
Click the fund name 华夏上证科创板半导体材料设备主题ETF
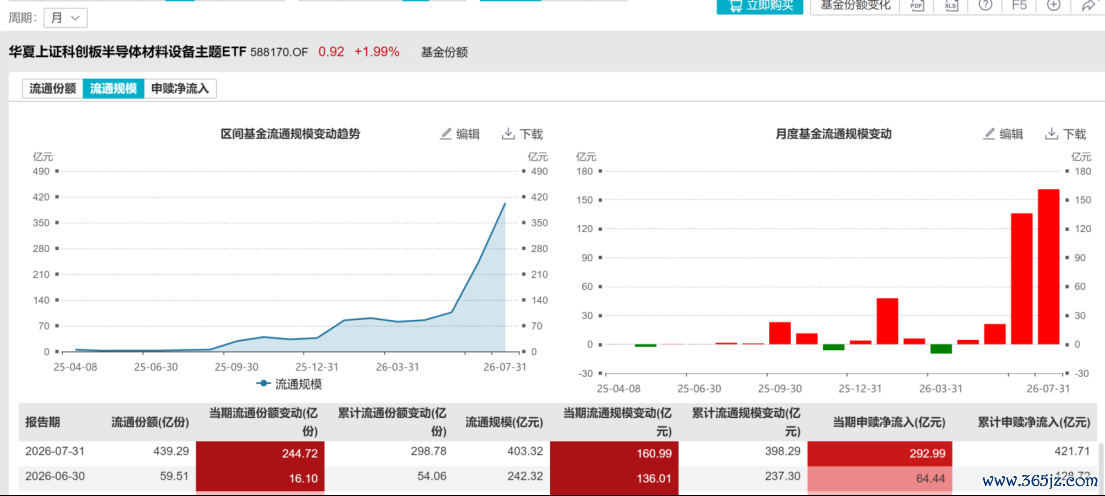point(127,51)
